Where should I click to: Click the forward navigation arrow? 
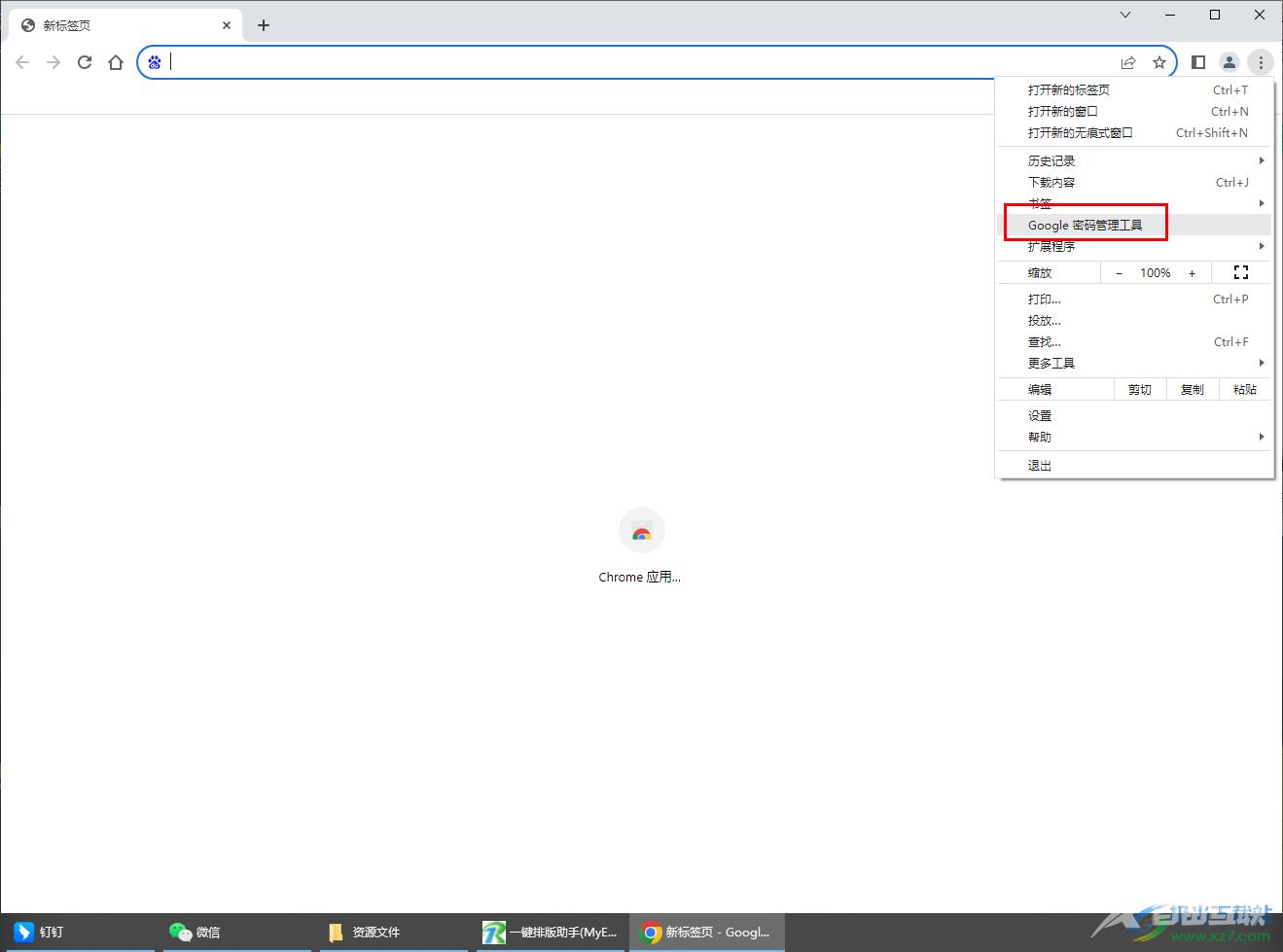53,62
